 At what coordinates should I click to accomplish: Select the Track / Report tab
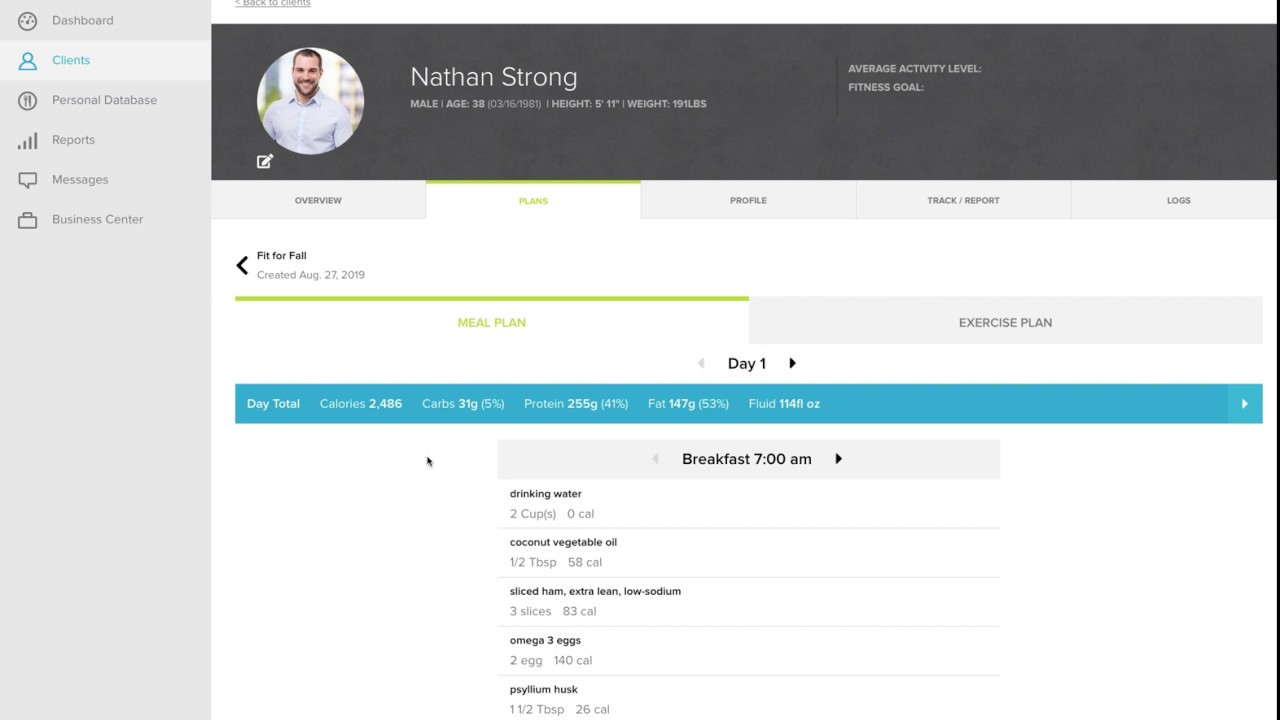click(963, 200)
